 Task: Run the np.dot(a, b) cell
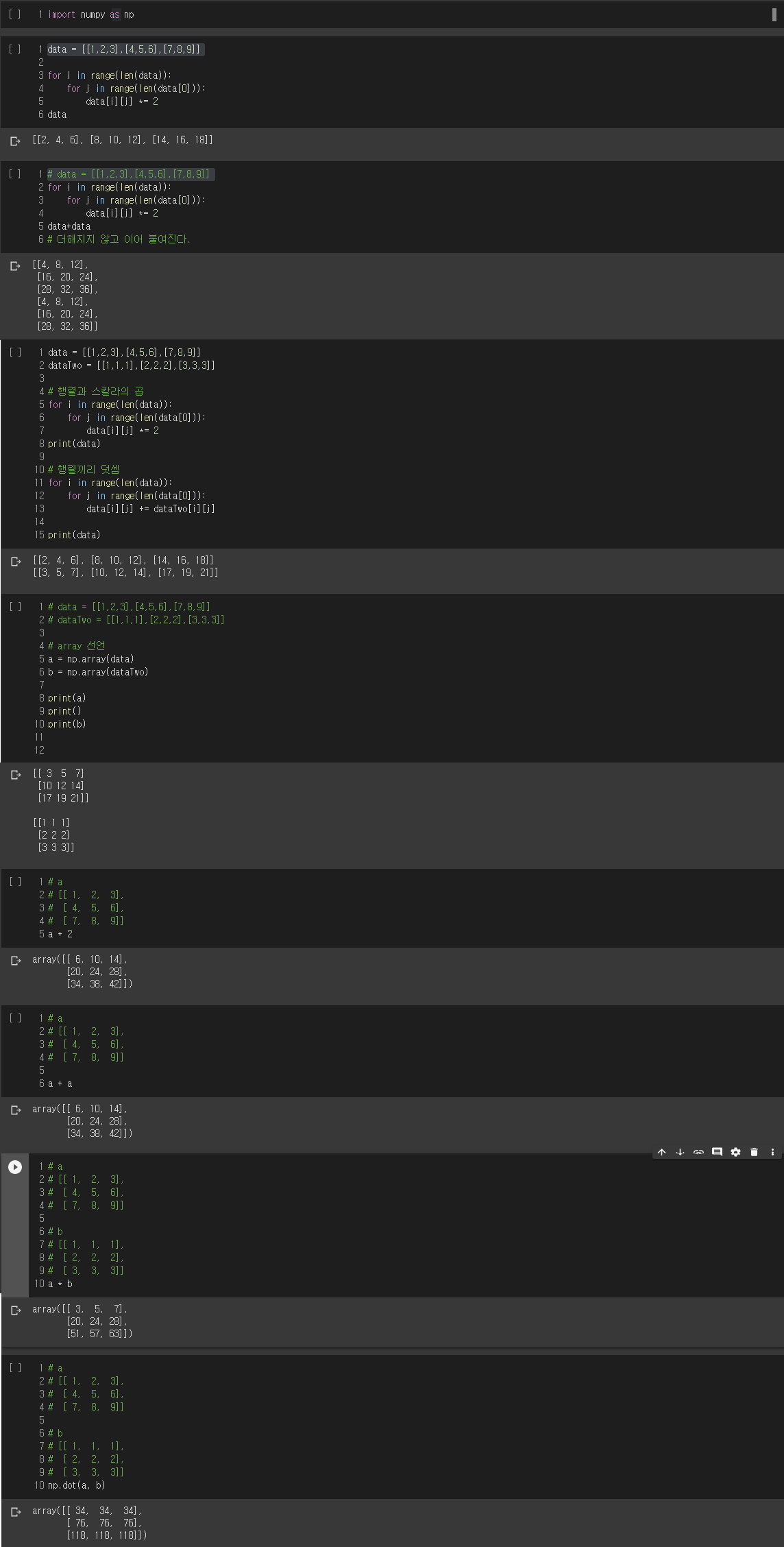tap(15, 1368)
